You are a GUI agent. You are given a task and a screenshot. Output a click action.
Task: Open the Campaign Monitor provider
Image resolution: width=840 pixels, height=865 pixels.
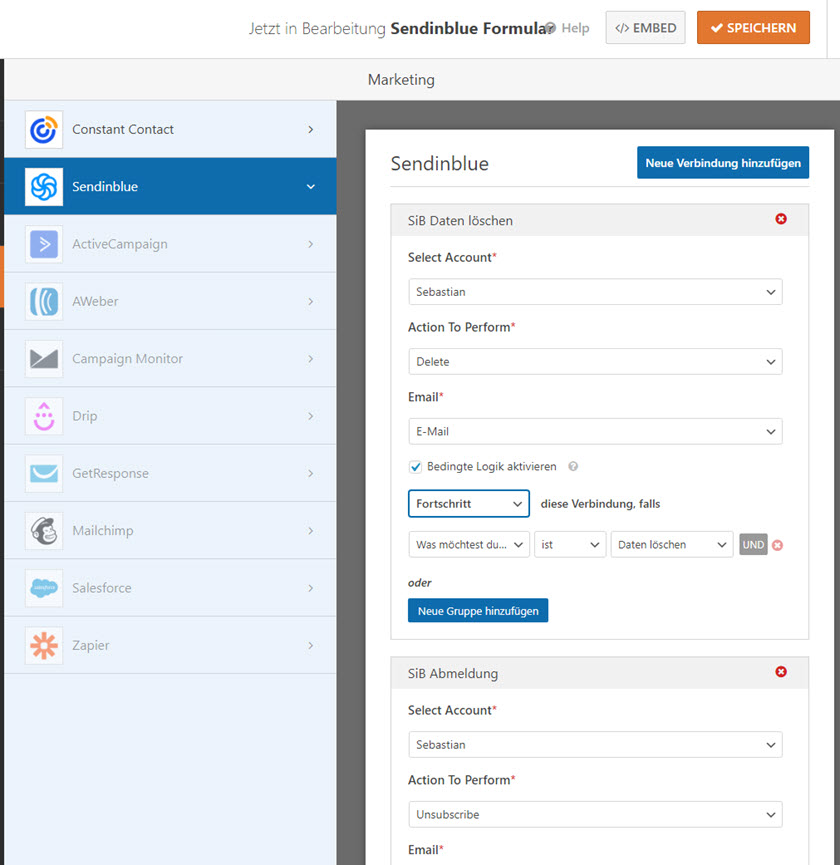click(170, 359)
